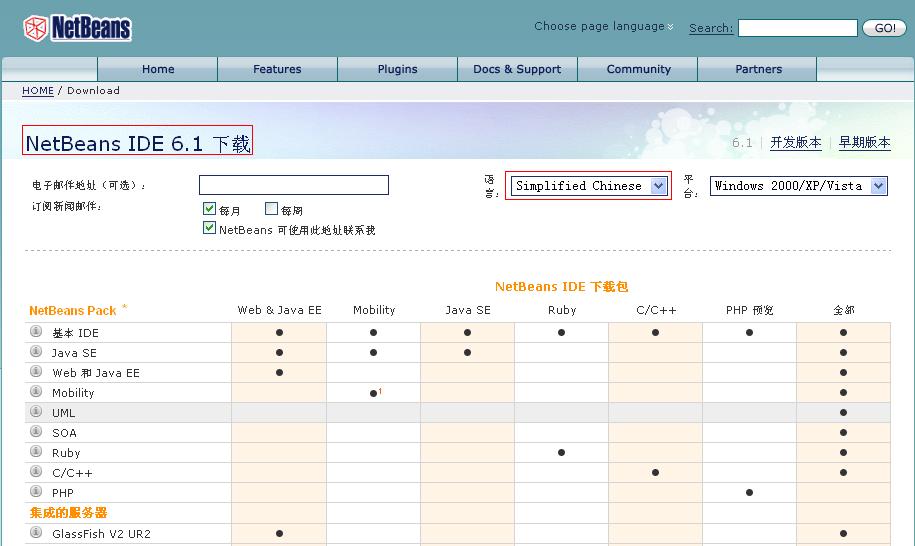Toggle NetBeans 可使用此地址联系我 checkbox
The image size is (915, 546).
209,228
